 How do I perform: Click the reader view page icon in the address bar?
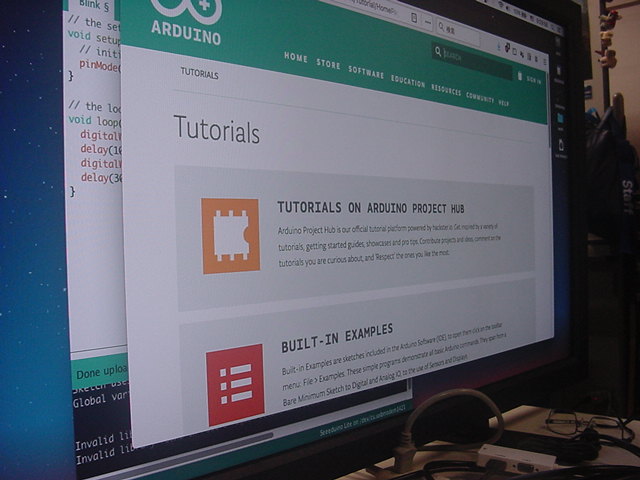[x=414, y=18]
